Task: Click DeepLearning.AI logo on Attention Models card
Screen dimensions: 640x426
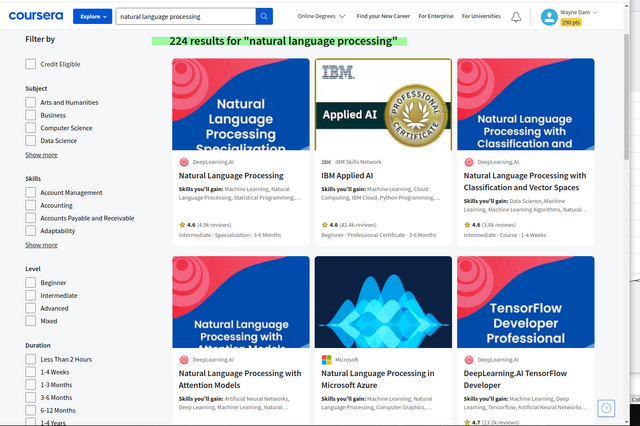Action: tap(184, 359)
